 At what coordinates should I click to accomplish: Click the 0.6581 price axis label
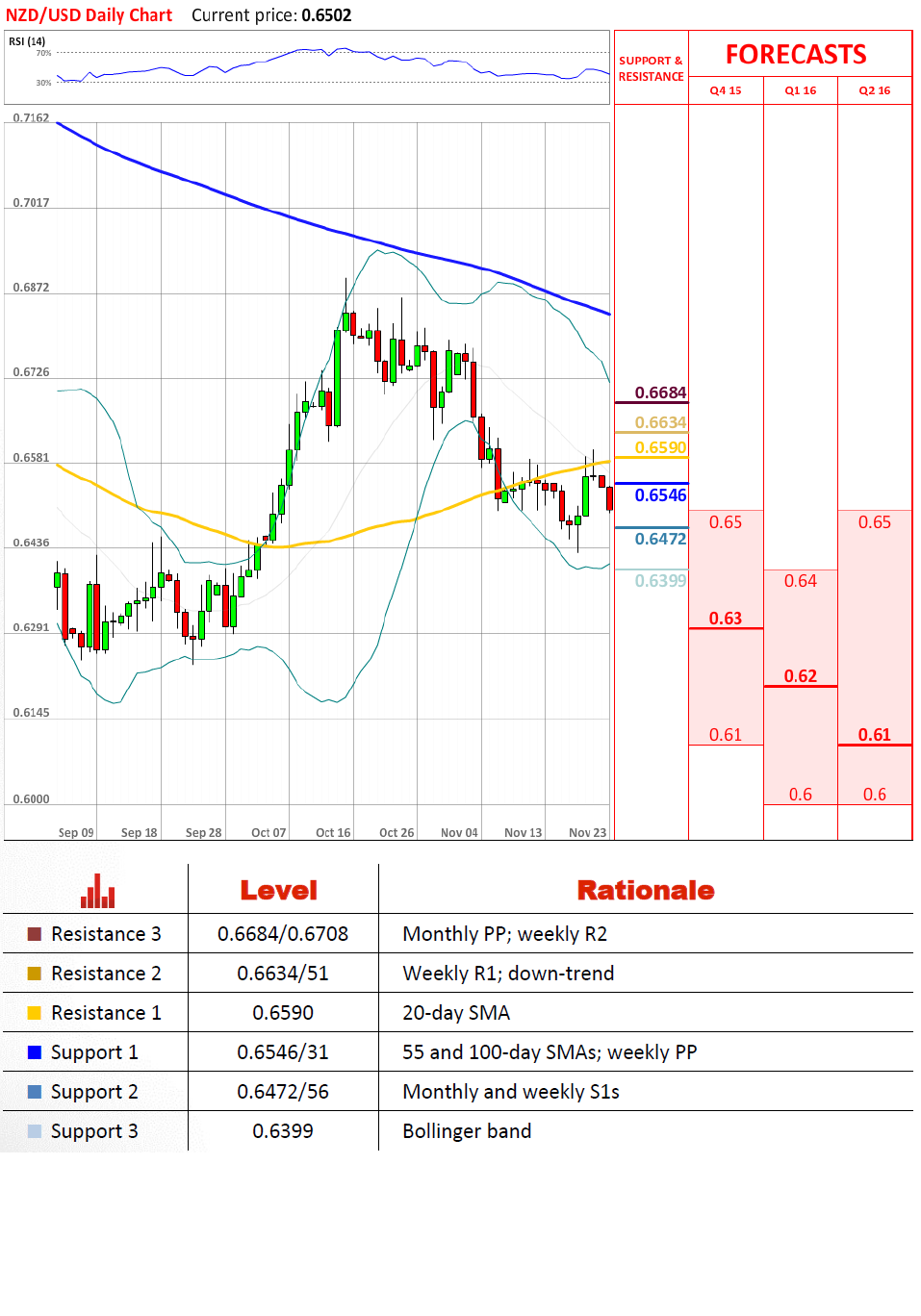pos(31,458)
